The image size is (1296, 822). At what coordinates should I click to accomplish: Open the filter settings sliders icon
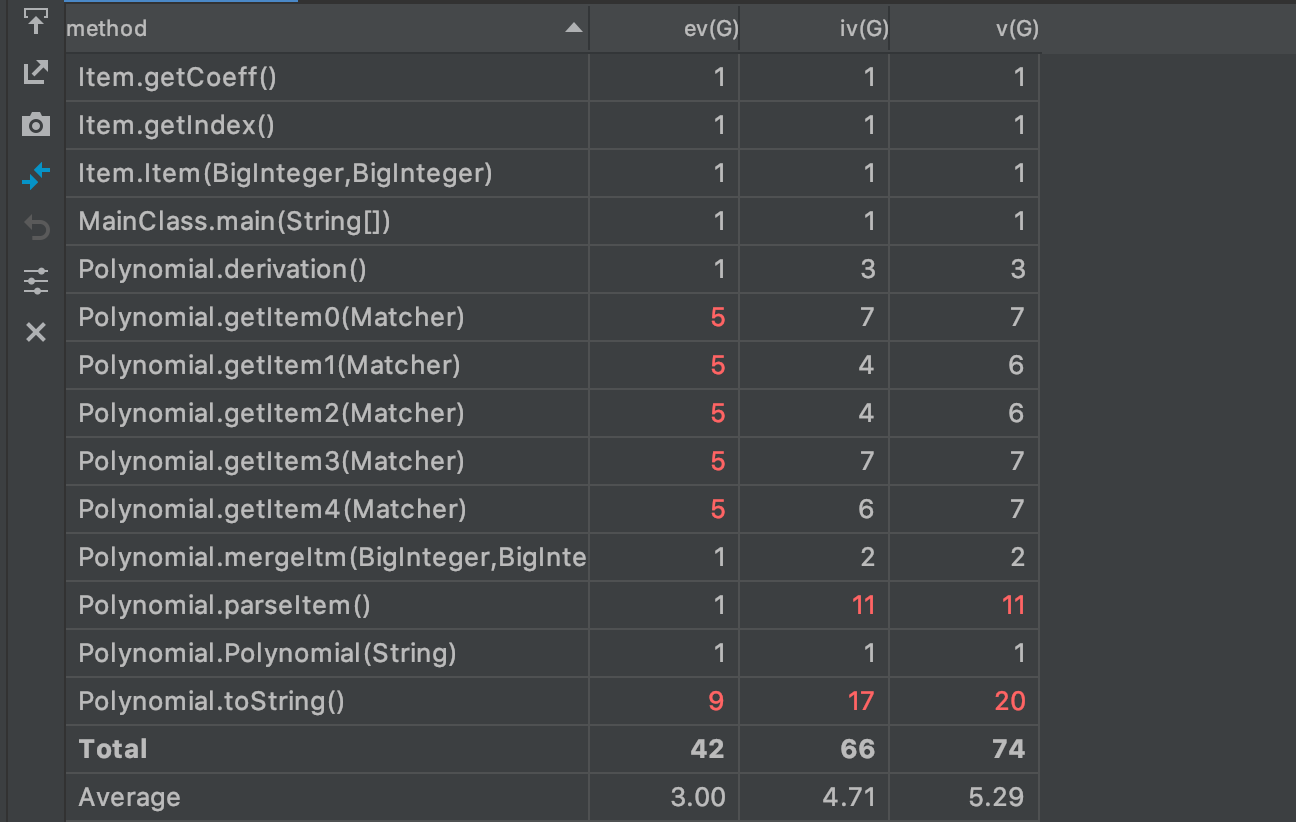(36, 281)
